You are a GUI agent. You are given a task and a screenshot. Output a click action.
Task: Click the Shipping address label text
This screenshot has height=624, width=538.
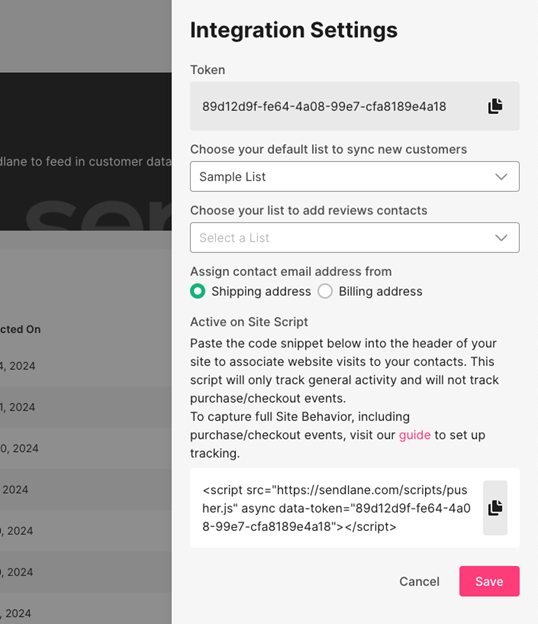[261, 291]
